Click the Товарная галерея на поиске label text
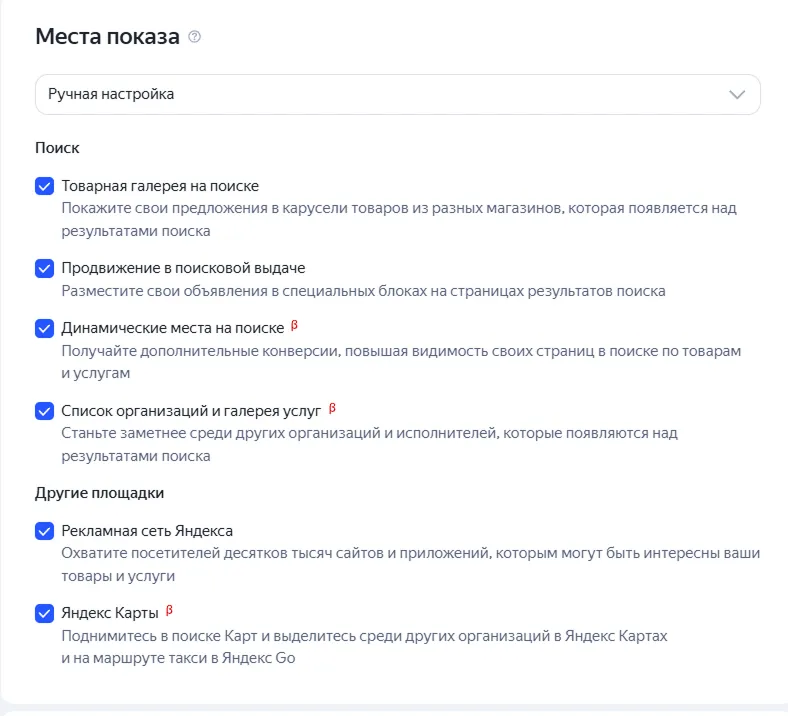The width and height of the screenshot is (788, 716). 160,186
